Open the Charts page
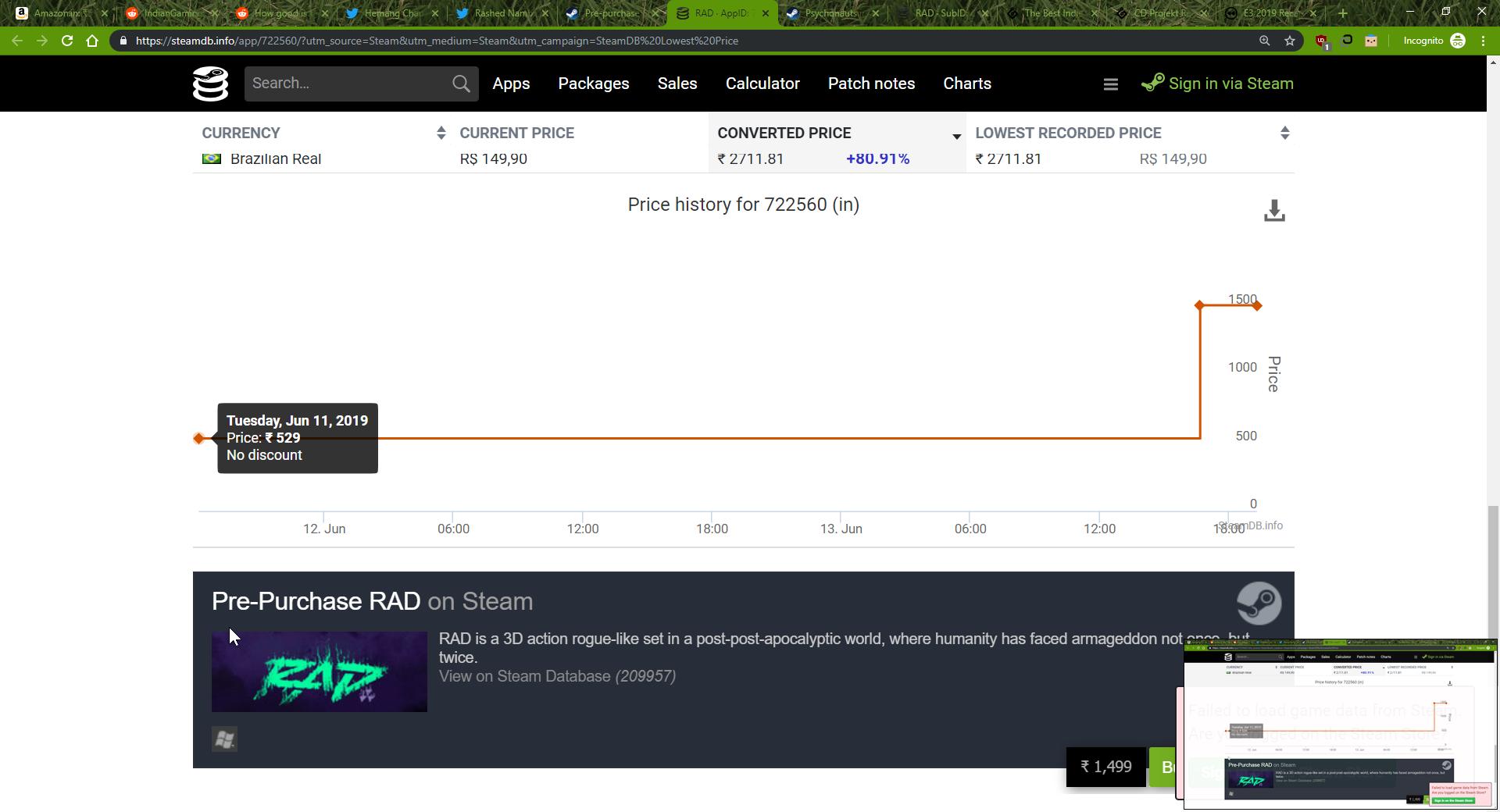The height and width of the screenshot is (812, 1500). [967, 84]
